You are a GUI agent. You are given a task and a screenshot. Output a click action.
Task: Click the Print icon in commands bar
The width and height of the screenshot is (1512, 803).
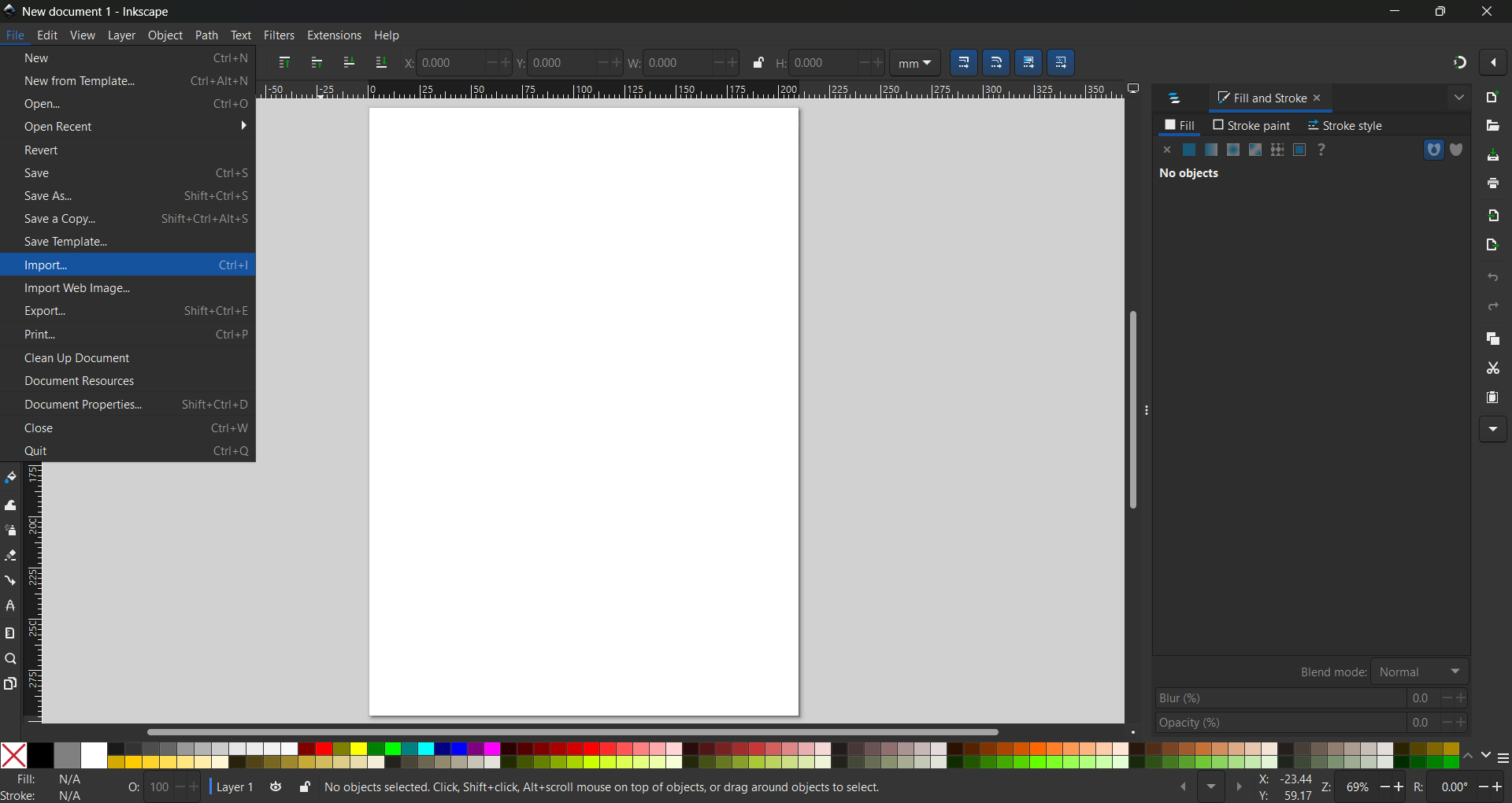click(1492, 183)
